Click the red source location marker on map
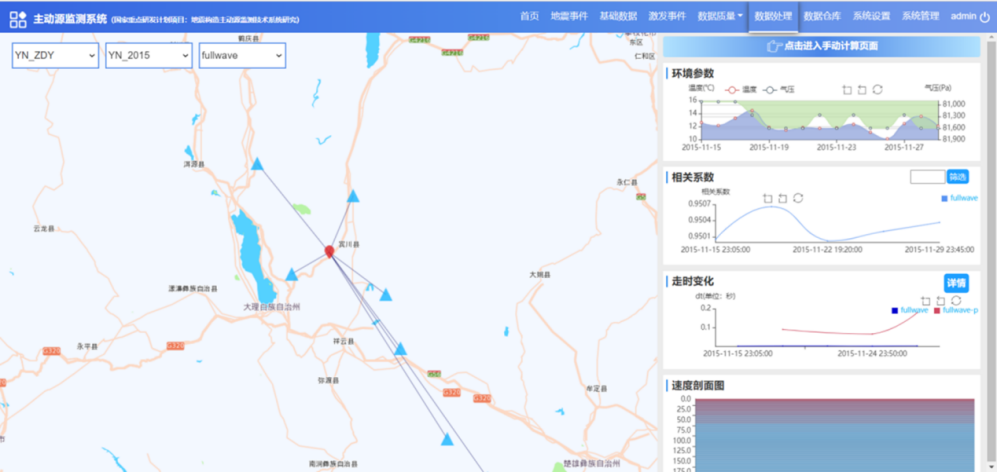 click(x=329, y=251)
